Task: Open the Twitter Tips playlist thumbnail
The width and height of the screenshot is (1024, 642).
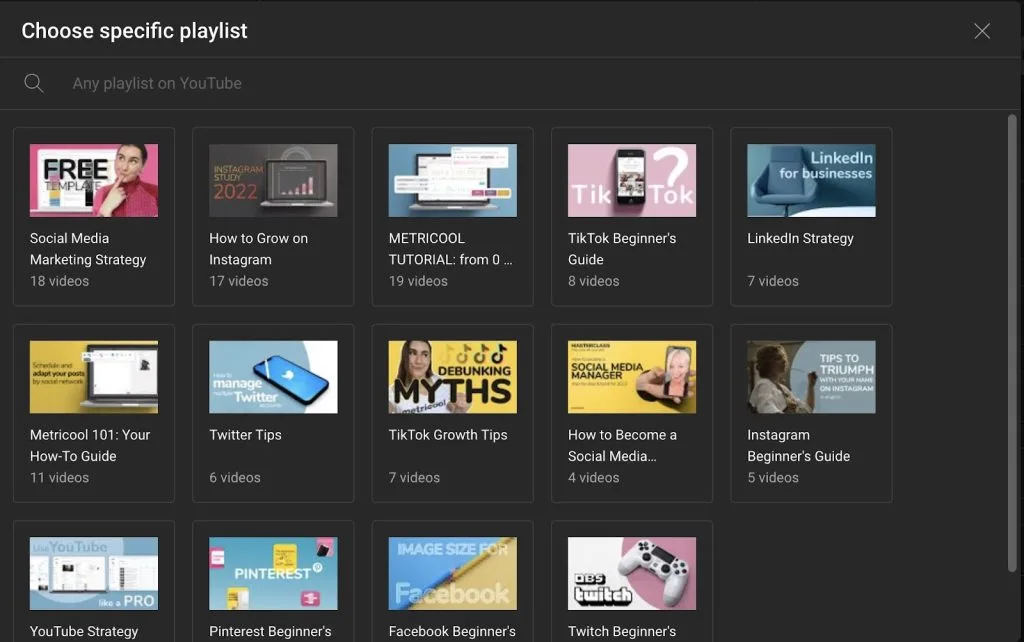Action: click(x=273, y=377)
